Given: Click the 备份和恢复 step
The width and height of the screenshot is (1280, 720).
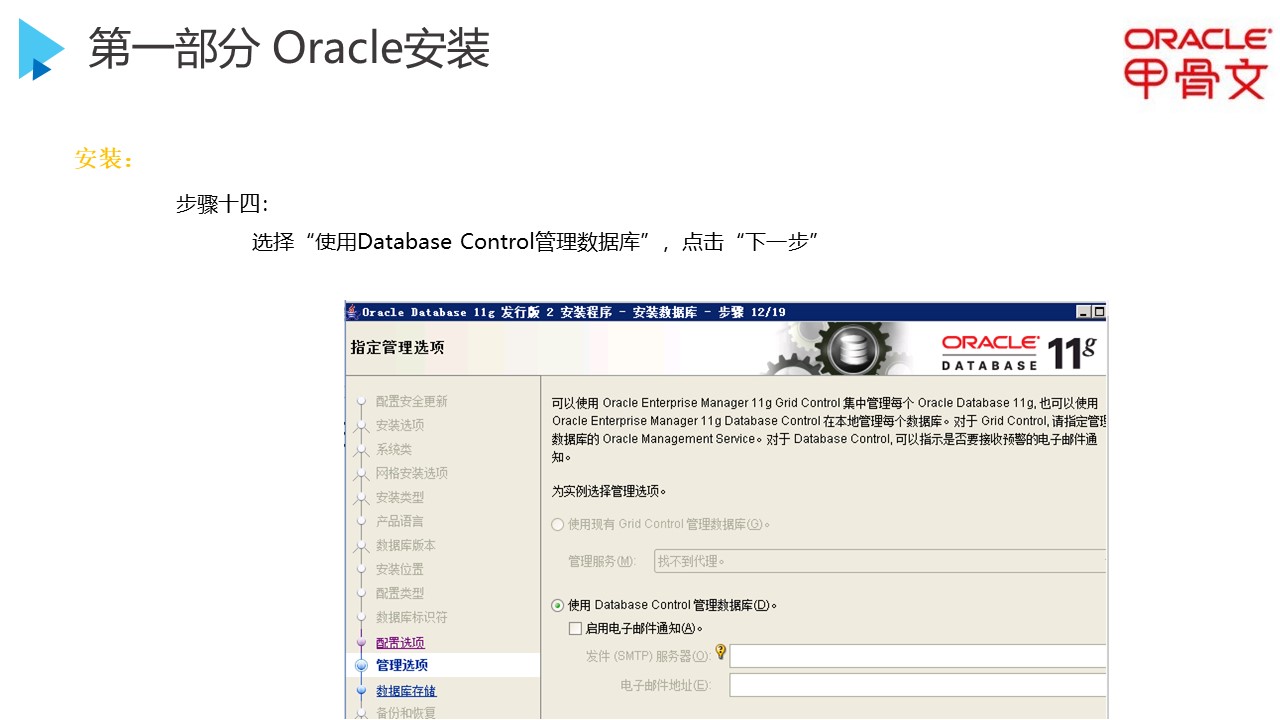Looking at the screenshot, I should (406, 713).
